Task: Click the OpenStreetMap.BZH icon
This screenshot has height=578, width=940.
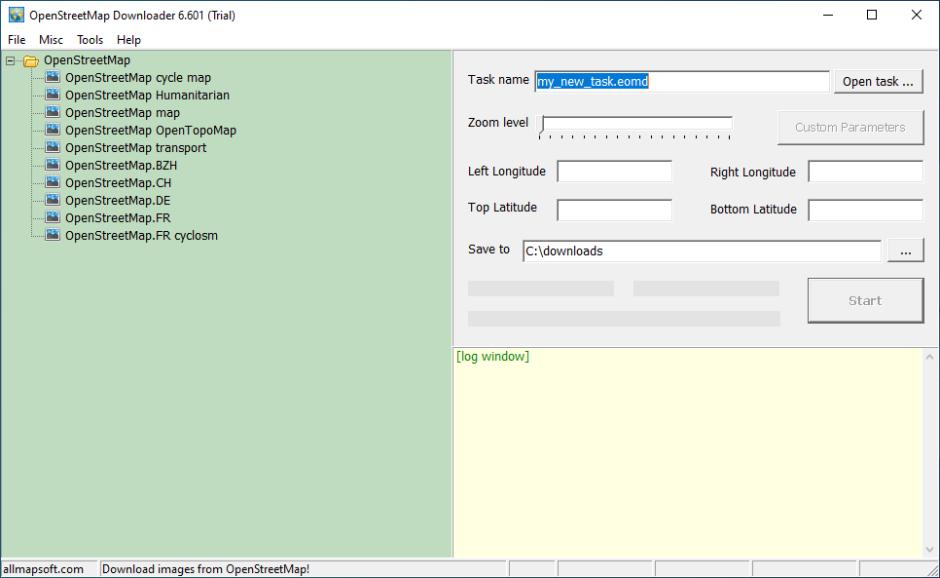Action: [x=53, y=165]
